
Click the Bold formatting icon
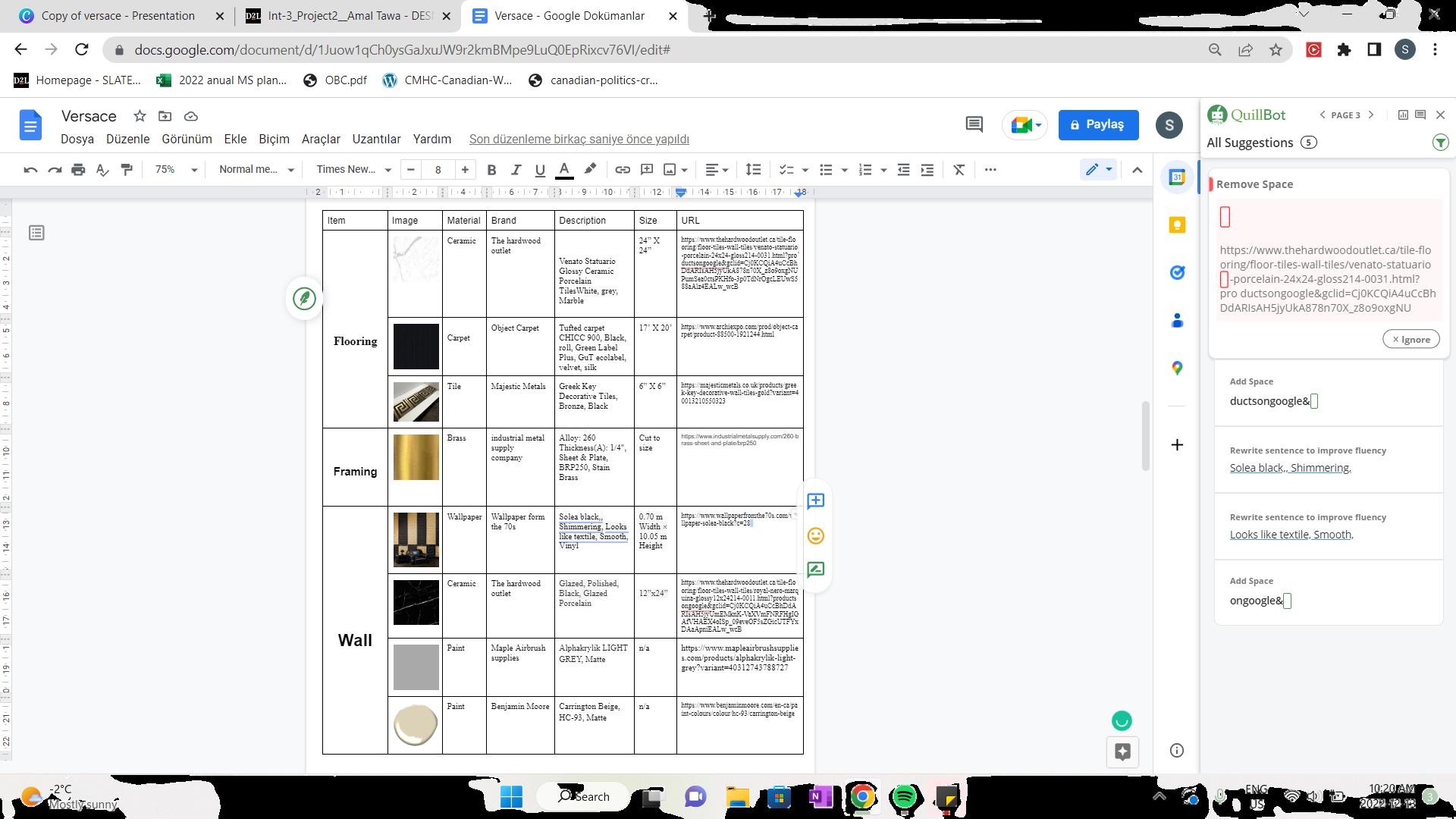tap(491, 170)
